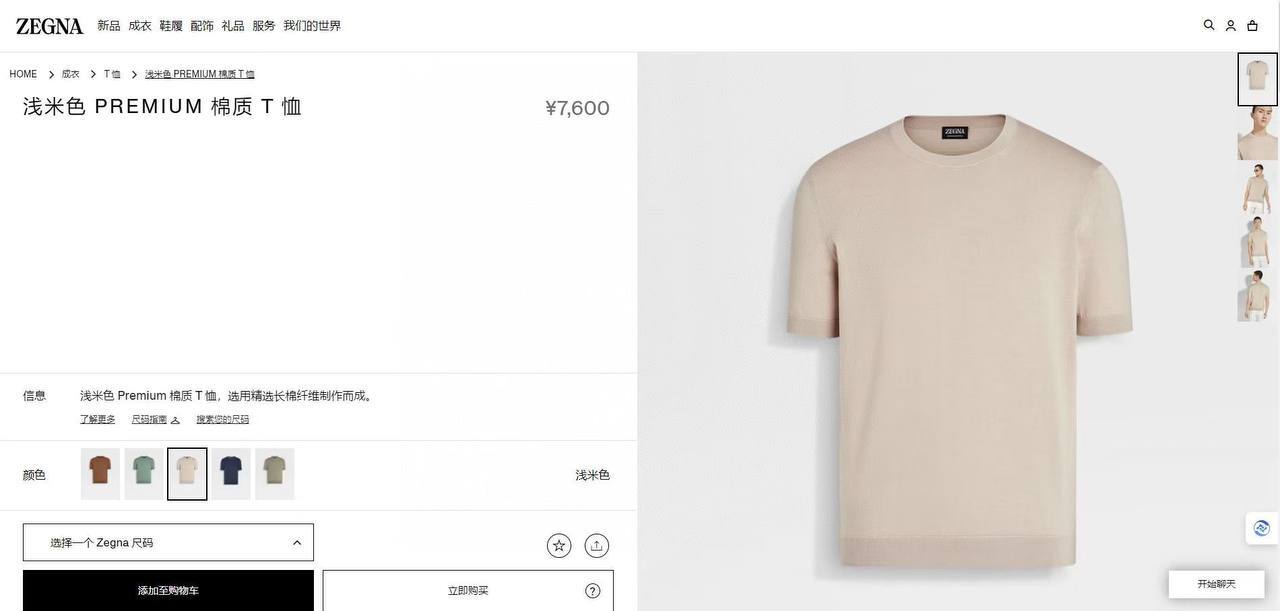Click the share upload icon
Viewport: 1280px width, 611px height.
(x=597, y=545)
